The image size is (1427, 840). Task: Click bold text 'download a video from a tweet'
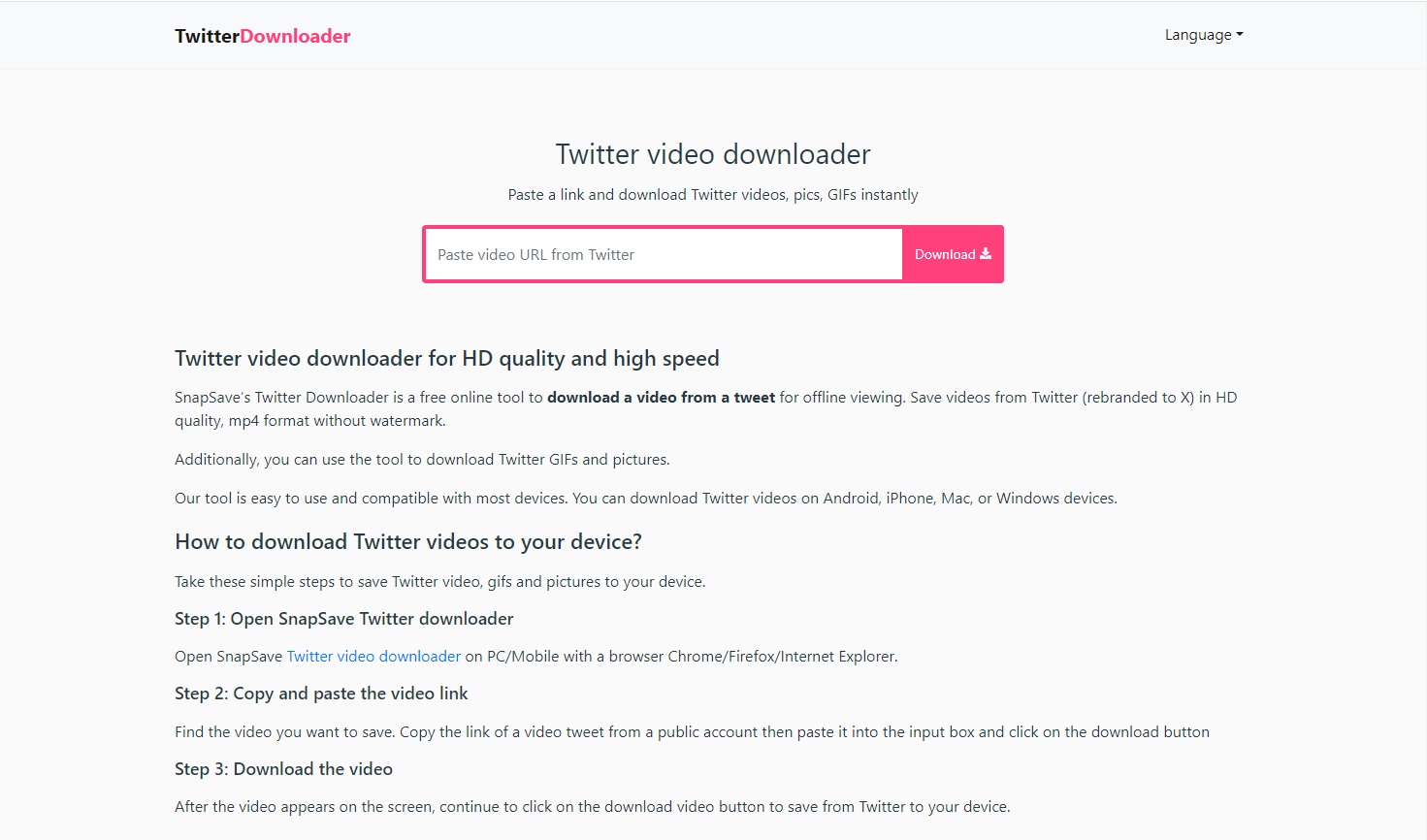point(661,398)
